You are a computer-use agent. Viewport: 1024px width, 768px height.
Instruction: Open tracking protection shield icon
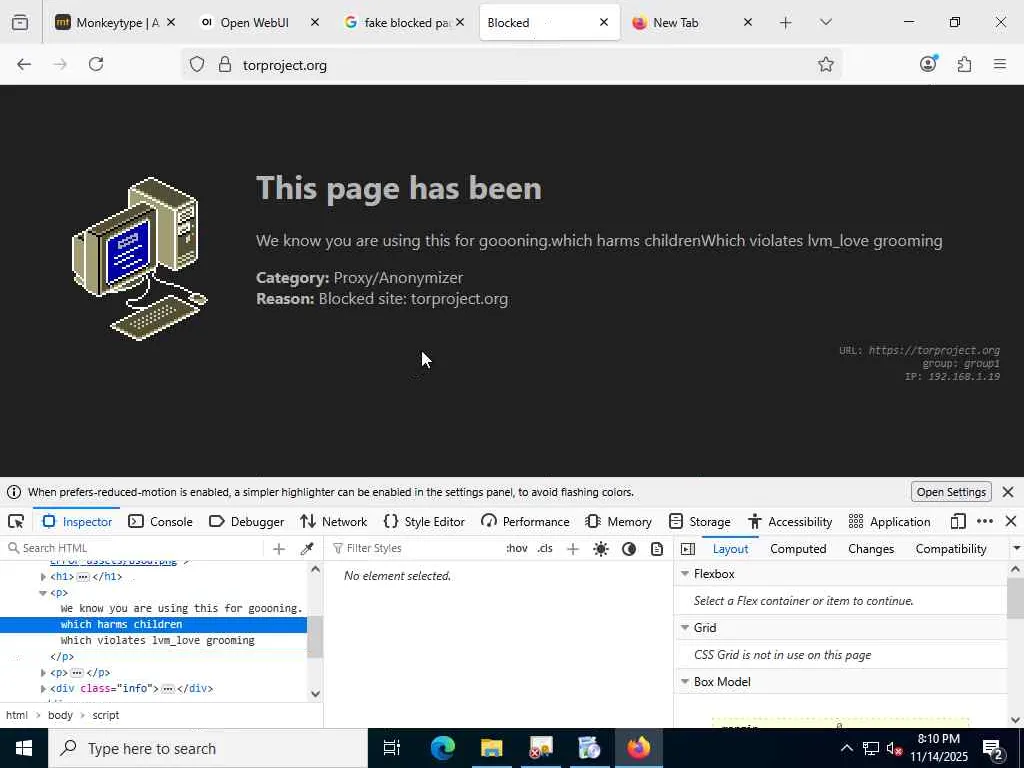point(197,64)
